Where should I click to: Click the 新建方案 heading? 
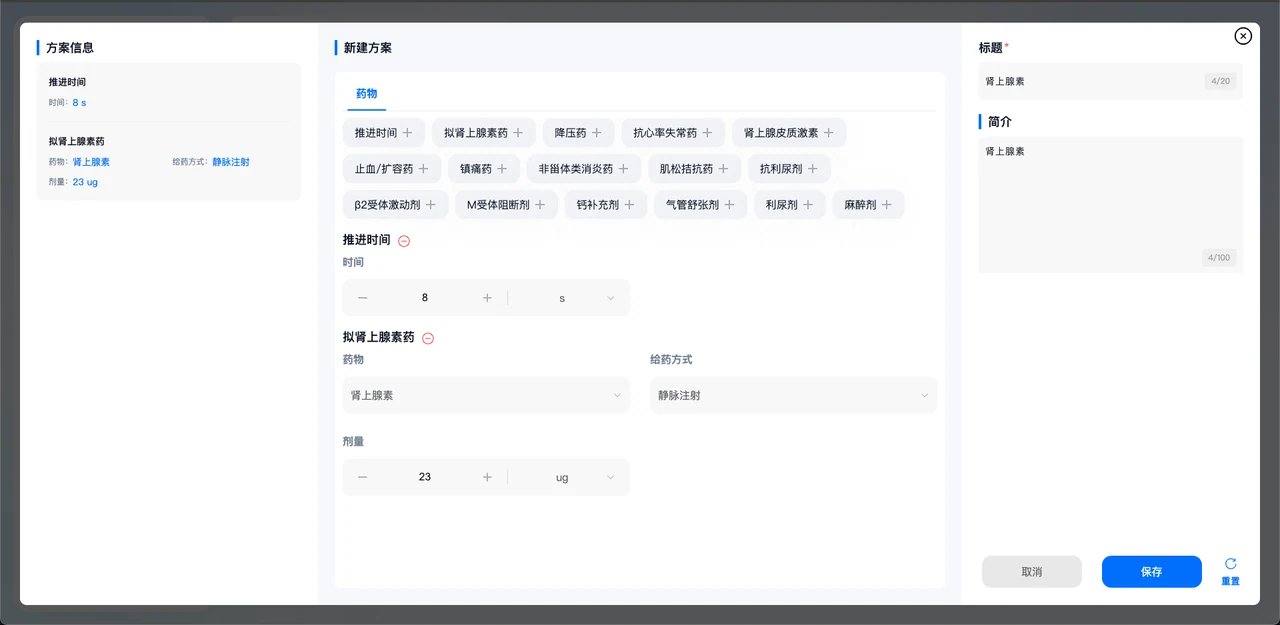(368, 48)
